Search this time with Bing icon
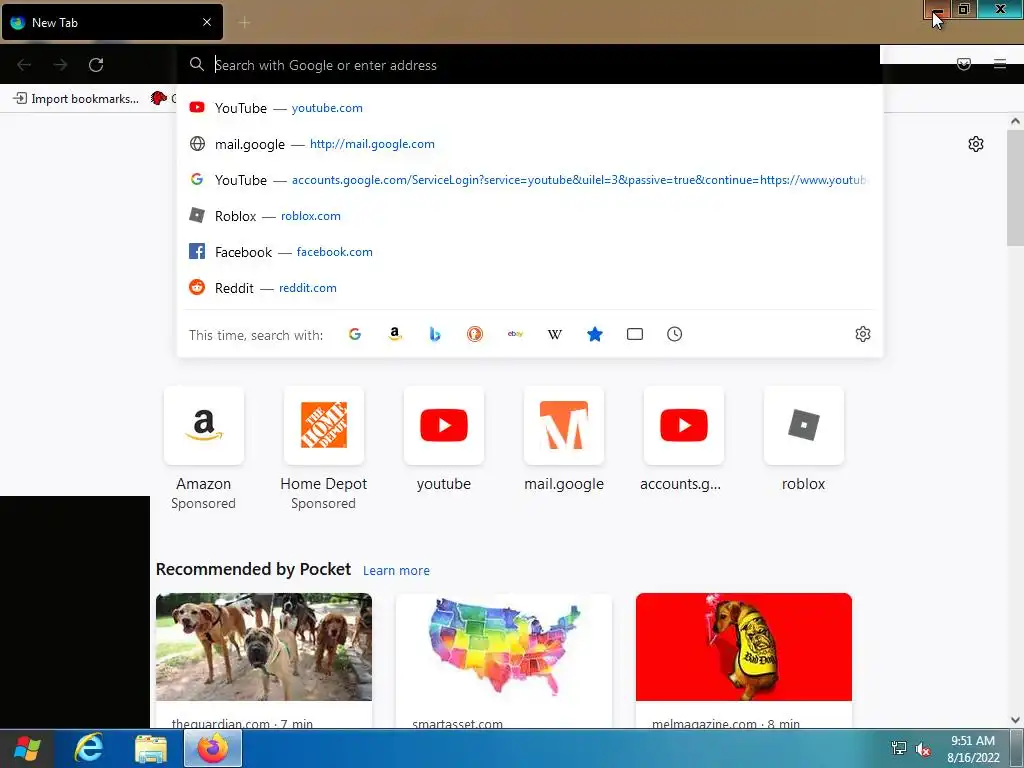The height and width of the screenshot is (768, 1024). [x=435, y=334]
